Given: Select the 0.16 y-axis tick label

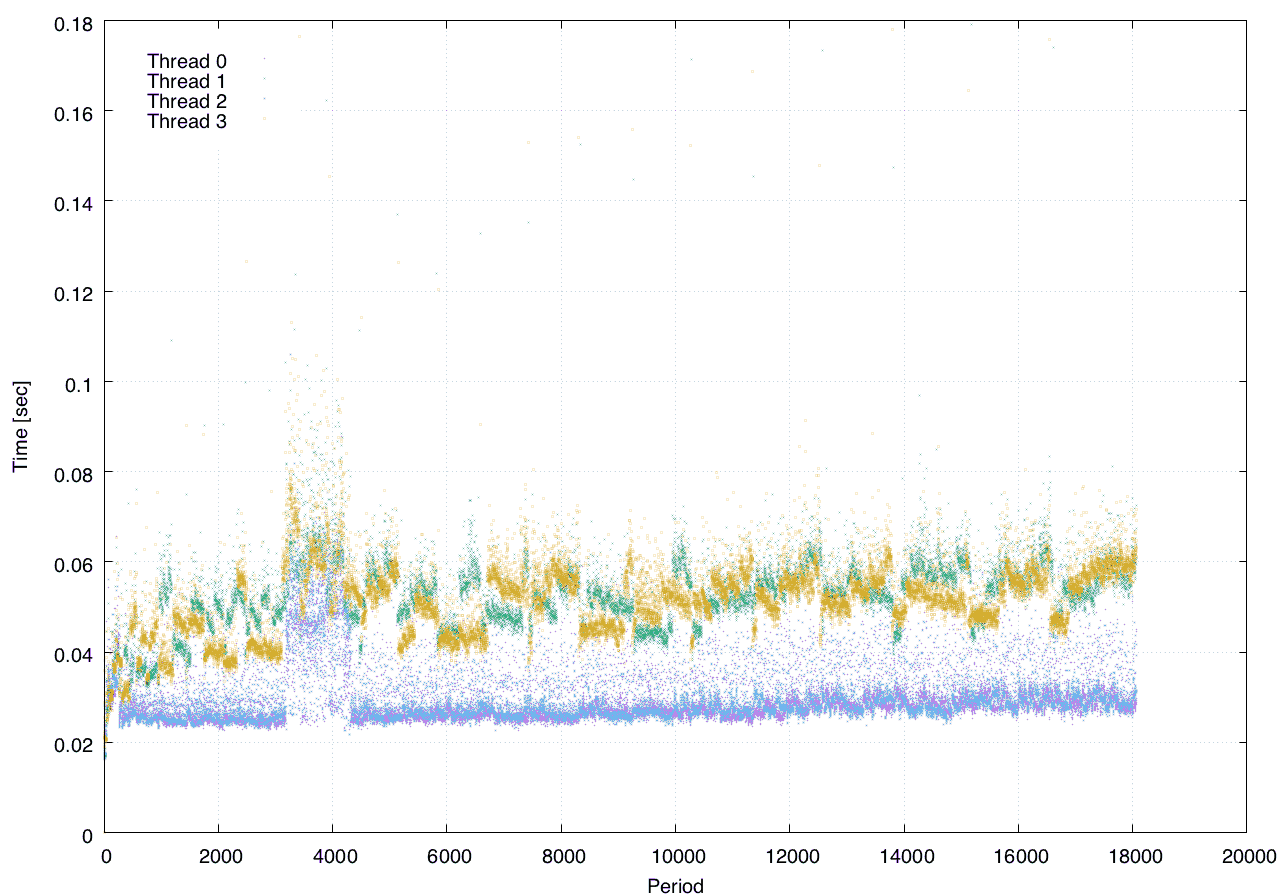Looking at the screenshot, I should (73, 113).
